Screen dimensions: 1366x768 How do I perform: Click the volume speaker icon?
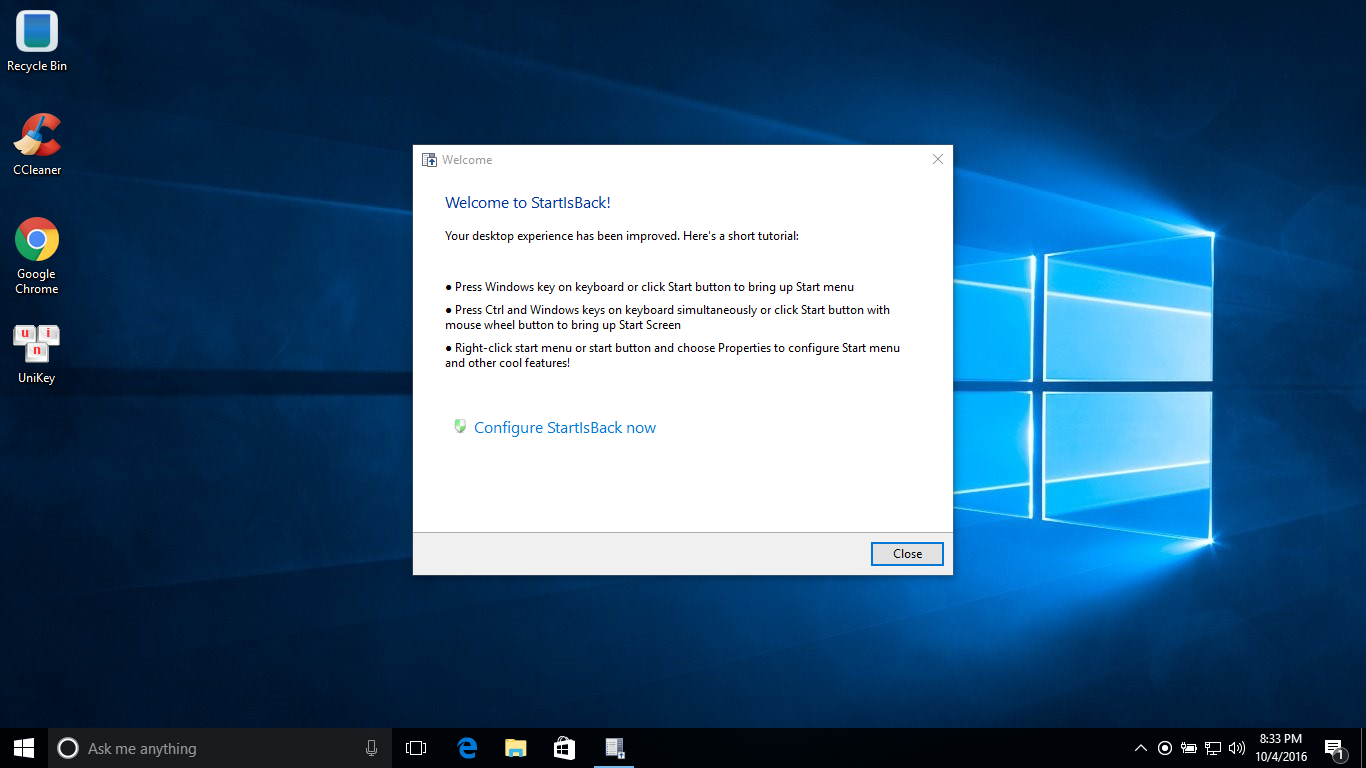tap(1237, 747)
